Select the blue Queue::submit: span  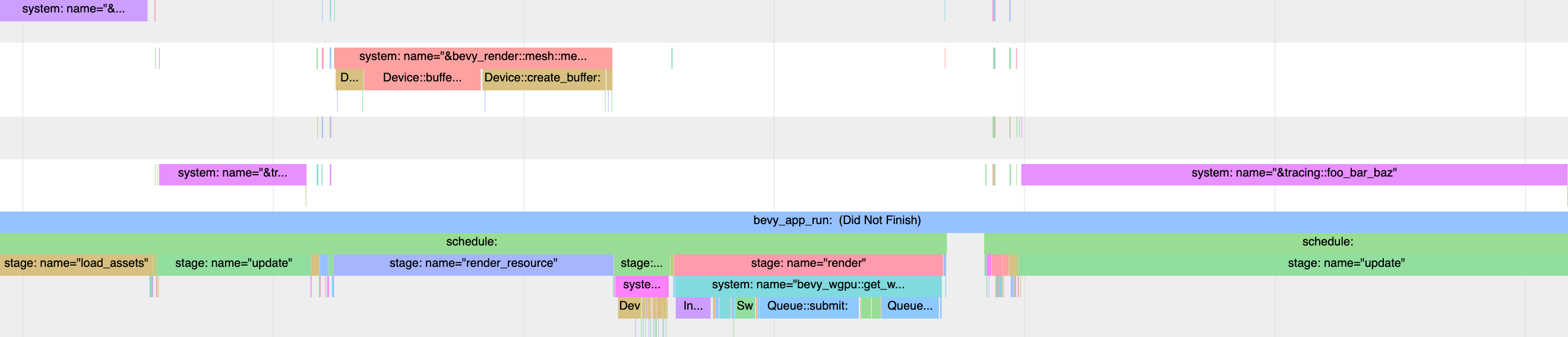(807, 306)
